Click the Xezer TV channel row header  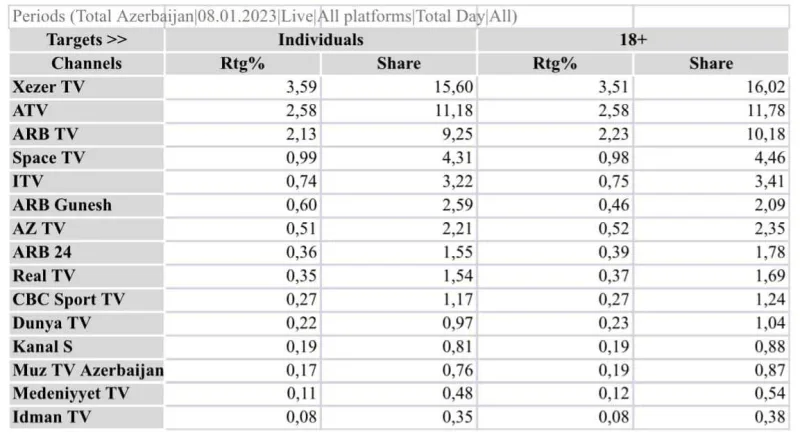click(x=48, y=86)
